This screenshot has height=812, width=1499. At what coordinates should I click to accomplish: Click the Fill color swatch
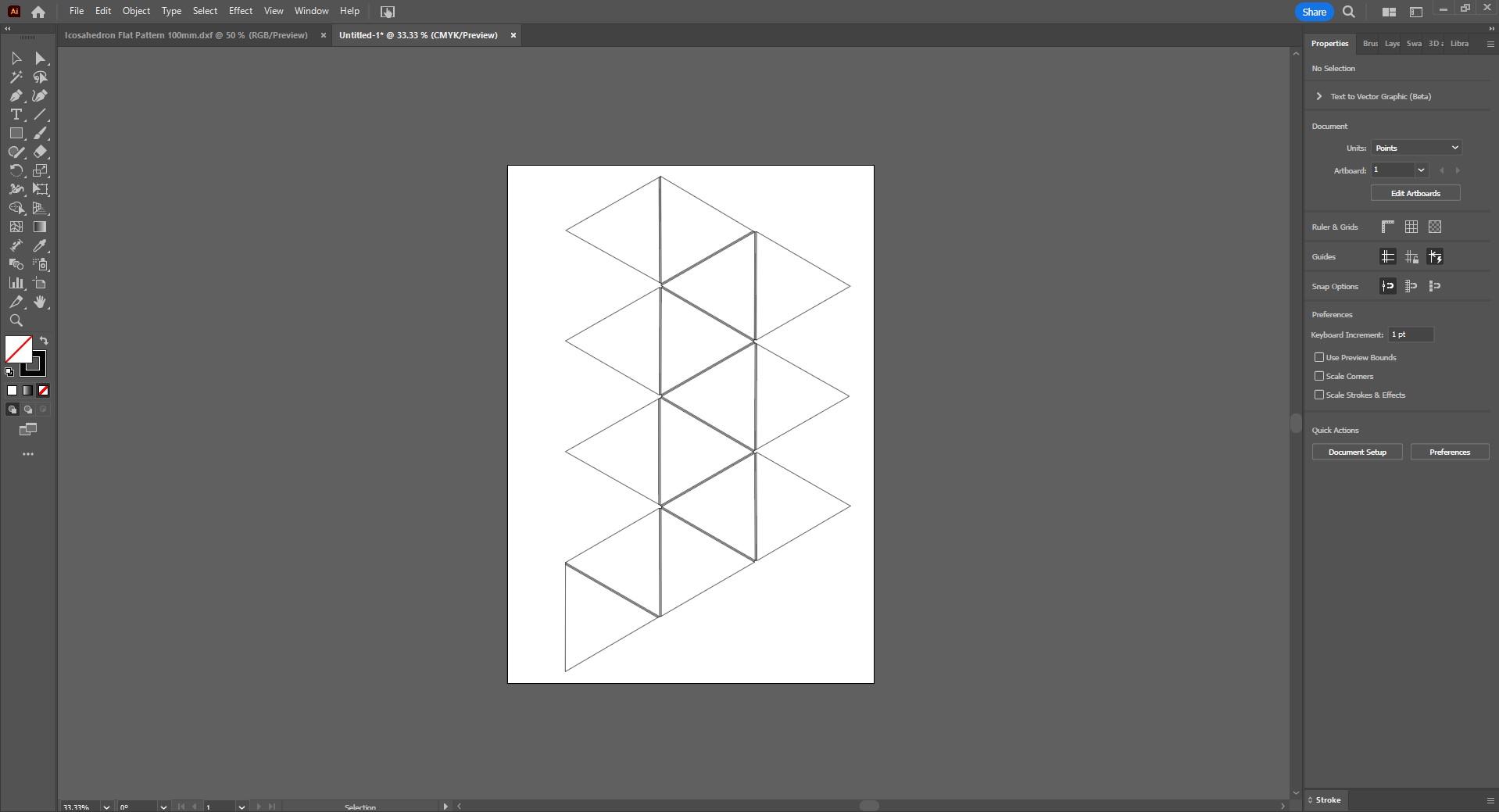pos(19,349)
